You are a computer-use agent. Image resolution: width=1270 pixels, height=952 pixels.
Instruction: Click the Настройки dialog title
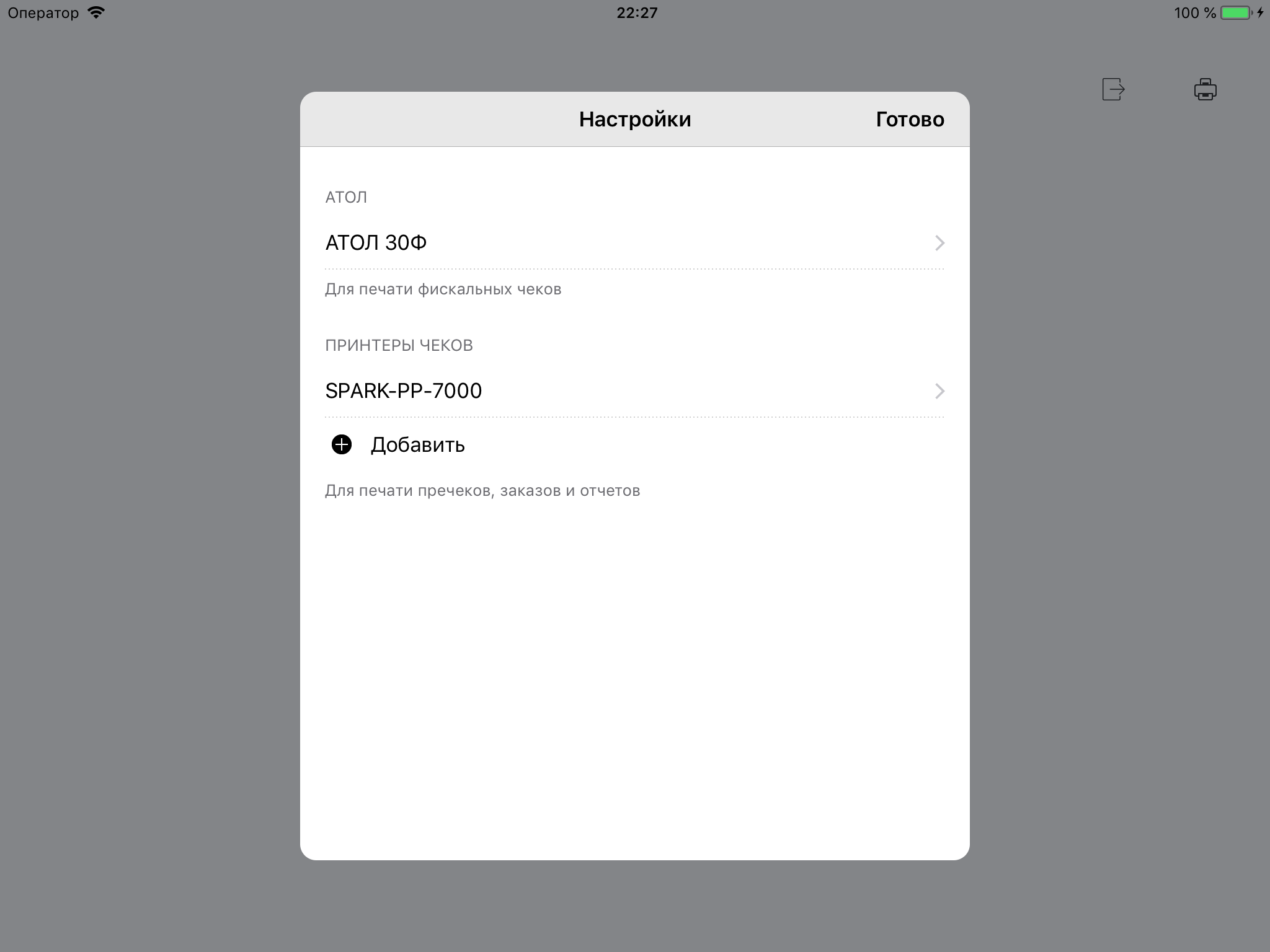pyautogui.click(x=634, y=119)
